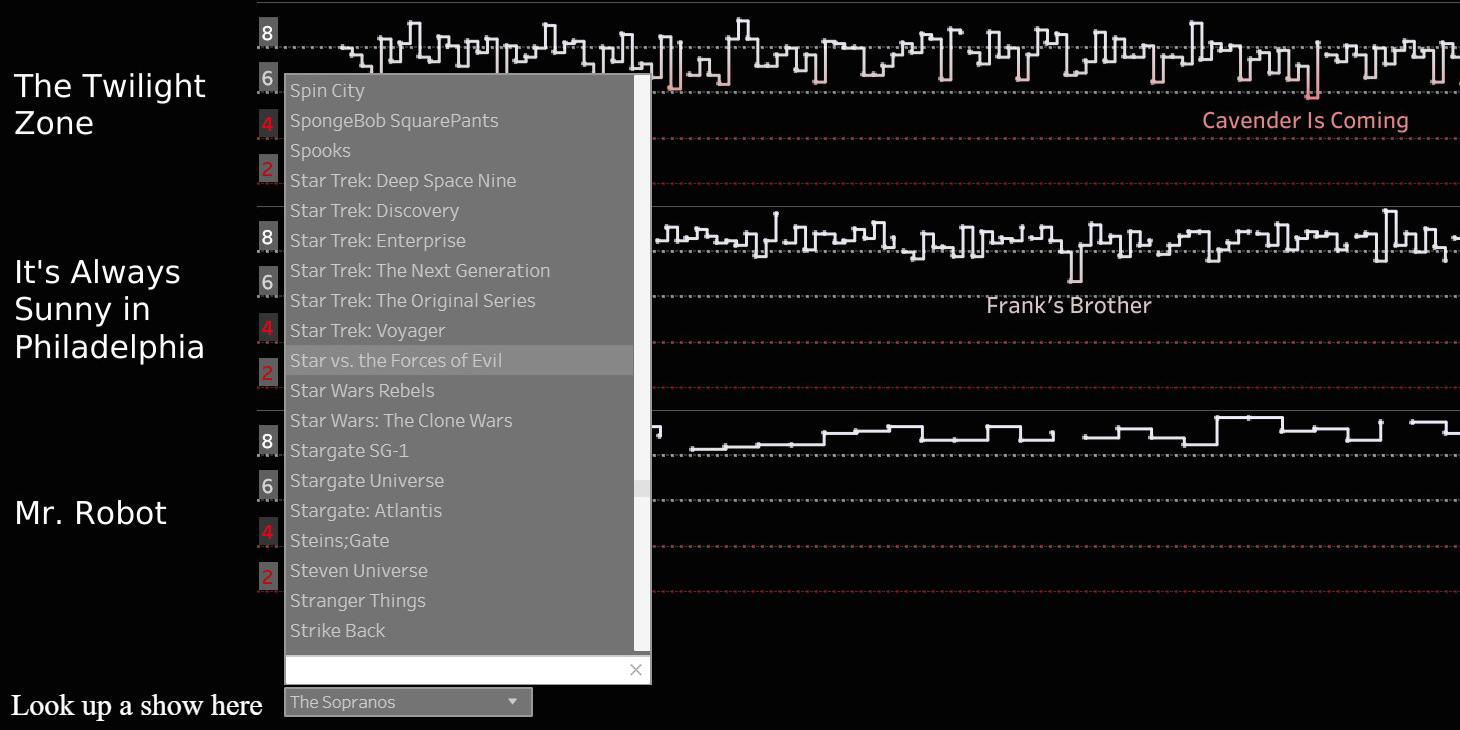1460x730 pixels.
Task: Click the Cavender Is Coming episode label
Action: 1304,121
